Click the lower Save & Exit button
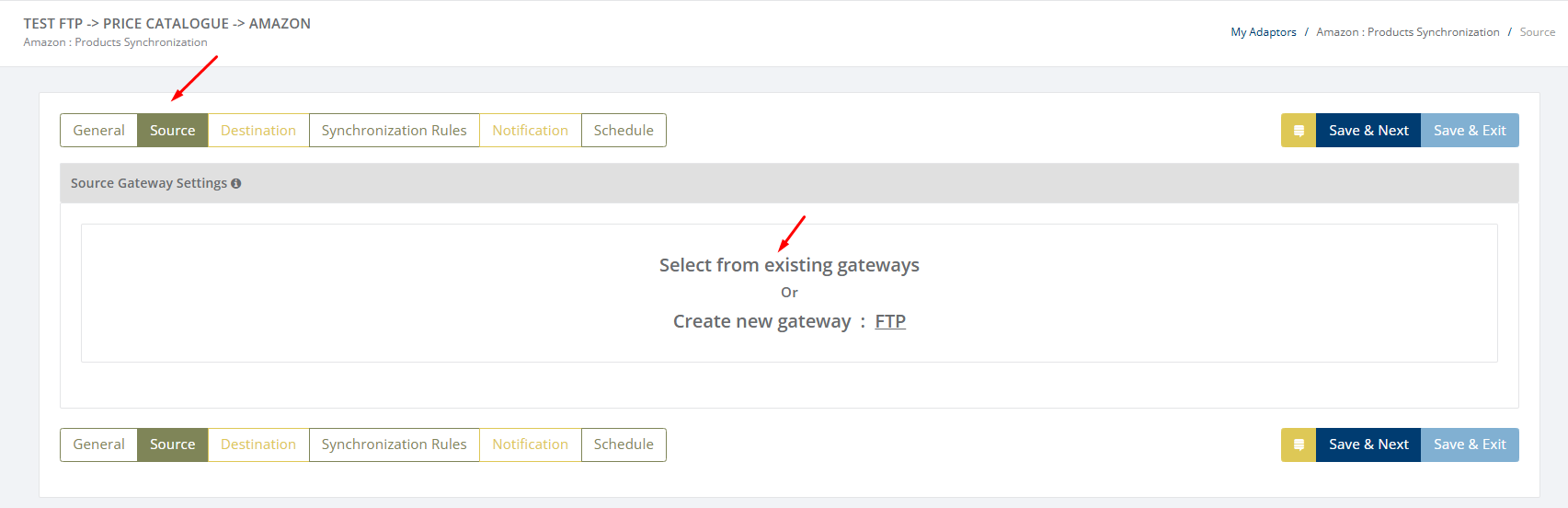 pyautogui.click(x=1470, y=444)
